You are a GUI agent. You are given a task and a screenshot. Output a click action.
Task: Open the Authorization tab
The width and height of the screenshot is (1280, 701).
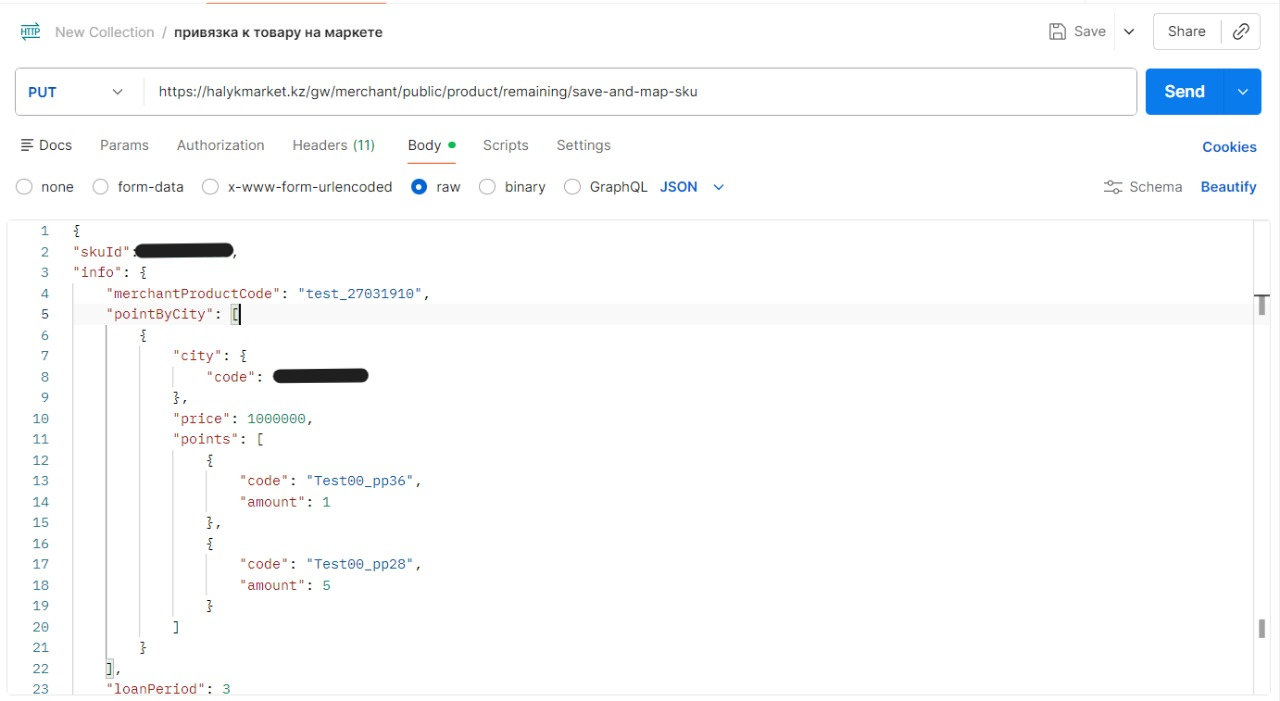point(220,145)
